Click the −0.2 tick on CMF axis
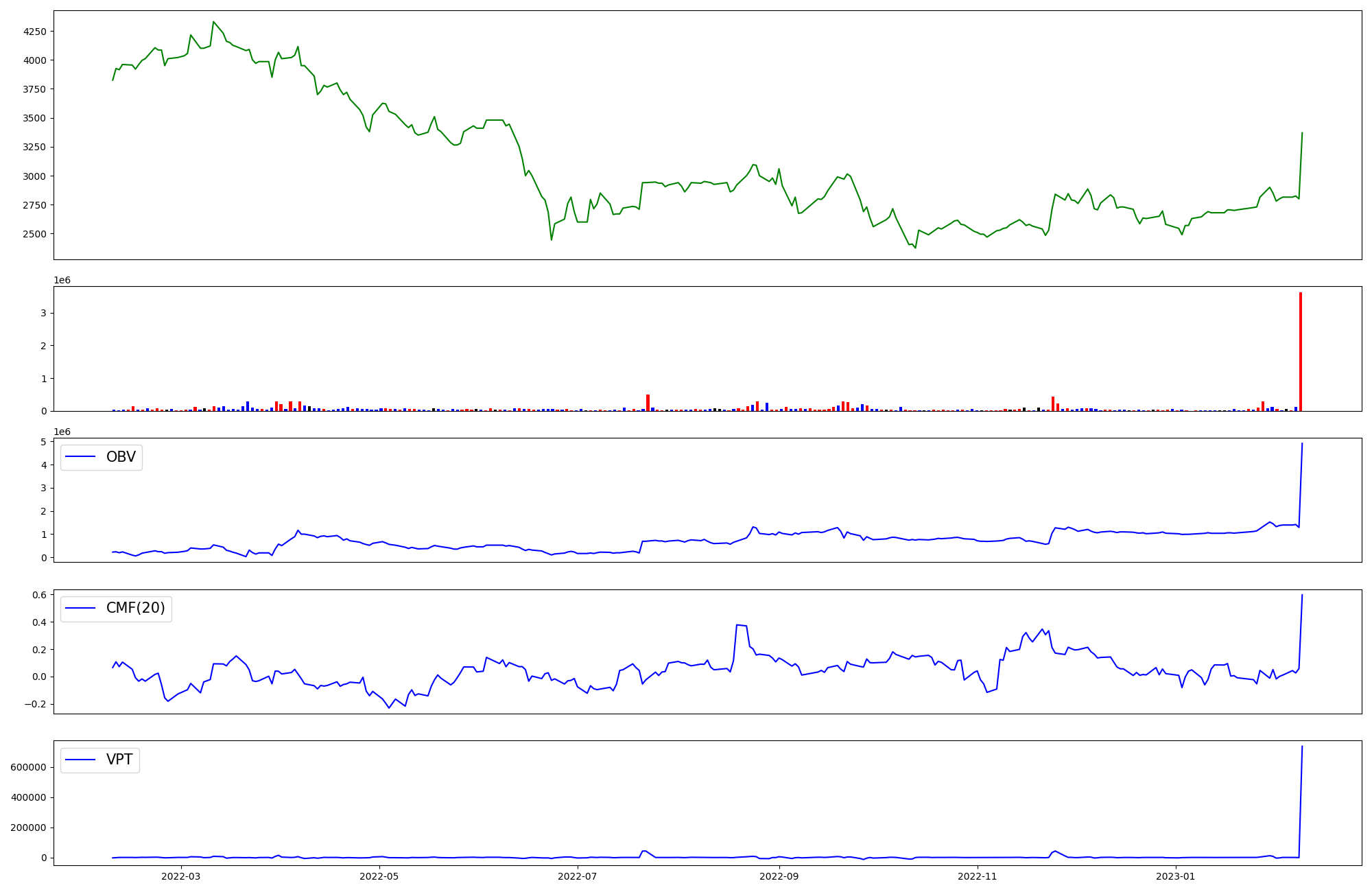This screenshot has height=892, width=1372. (x=36, y=704)
